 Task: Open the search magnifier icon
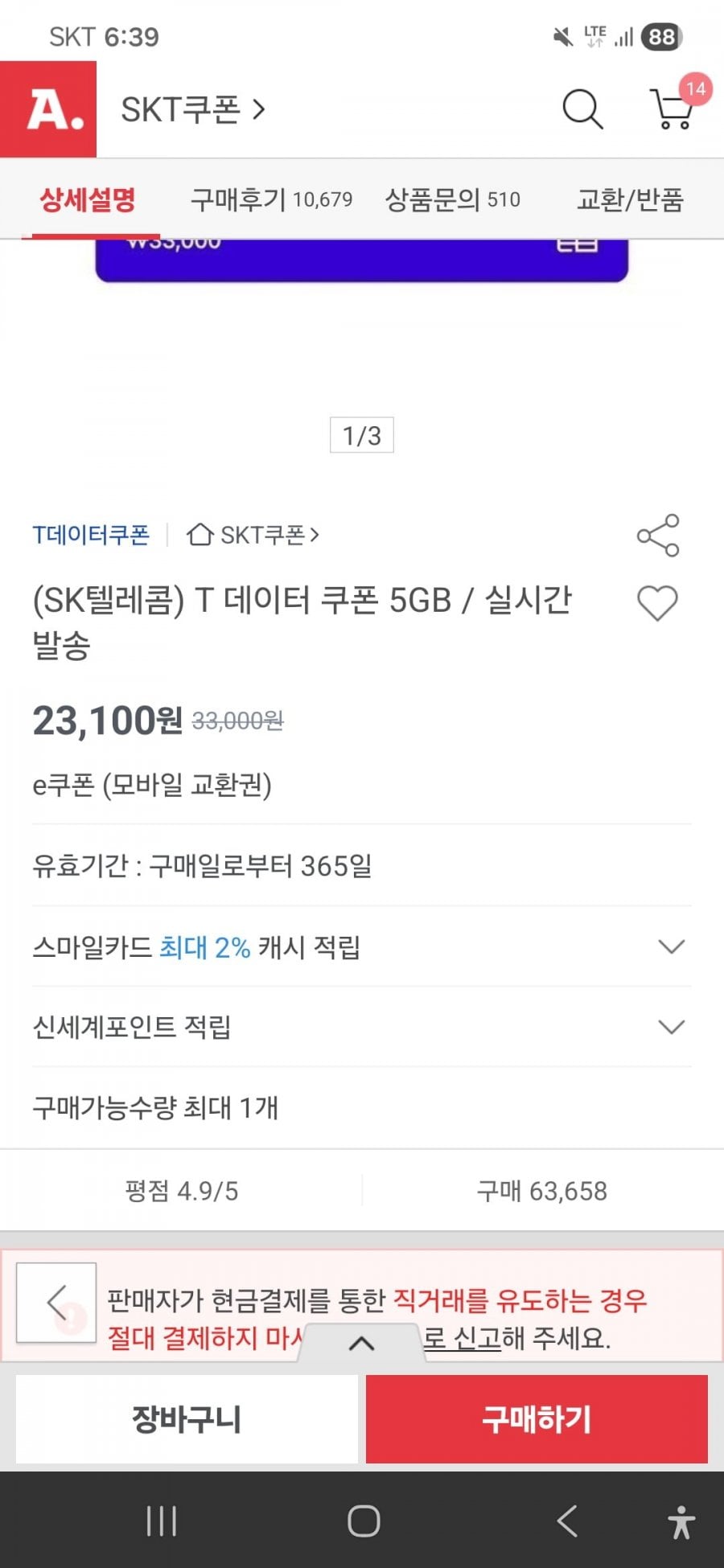point(582,109)
